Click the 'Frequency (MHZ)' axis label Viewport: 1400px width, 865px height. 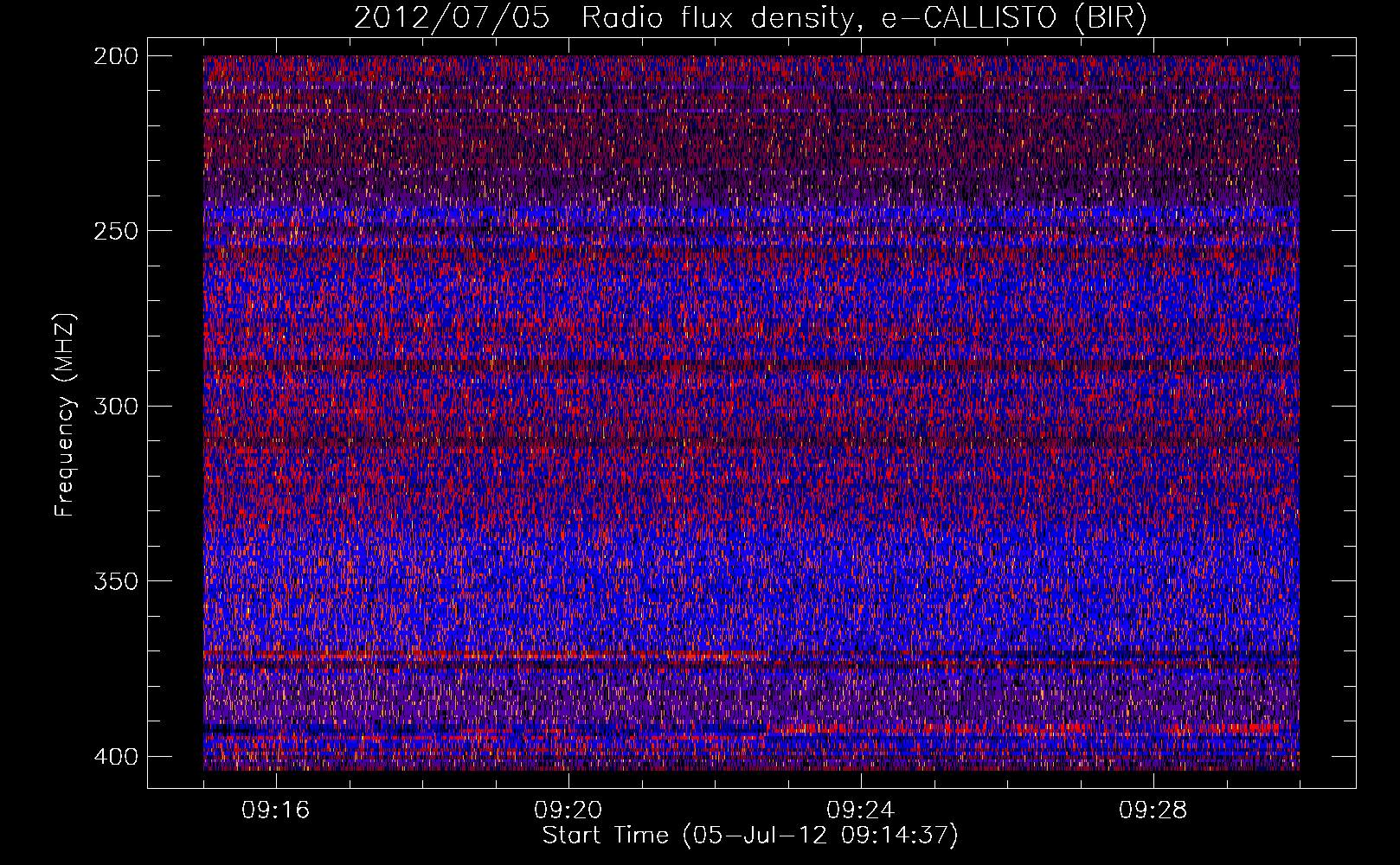click(65, 414)
